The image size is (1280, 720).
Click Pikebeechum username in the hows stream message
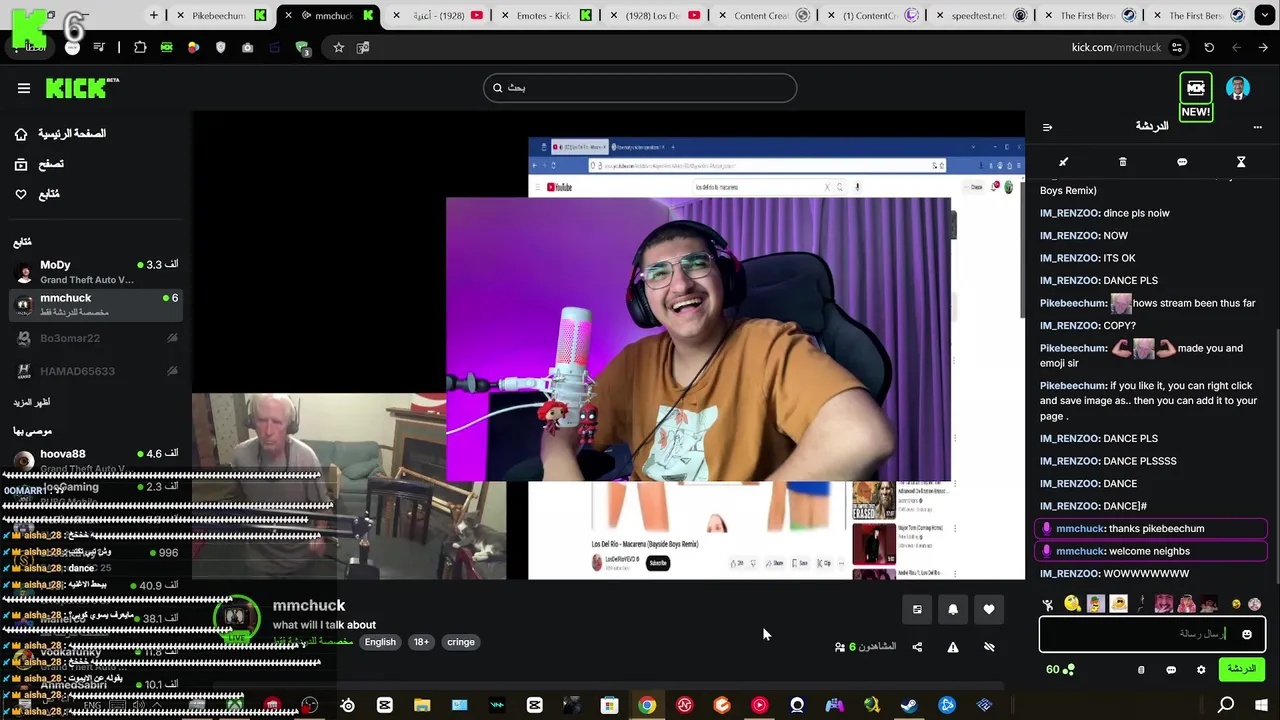pyautogui.click(x=1073, y=303)
